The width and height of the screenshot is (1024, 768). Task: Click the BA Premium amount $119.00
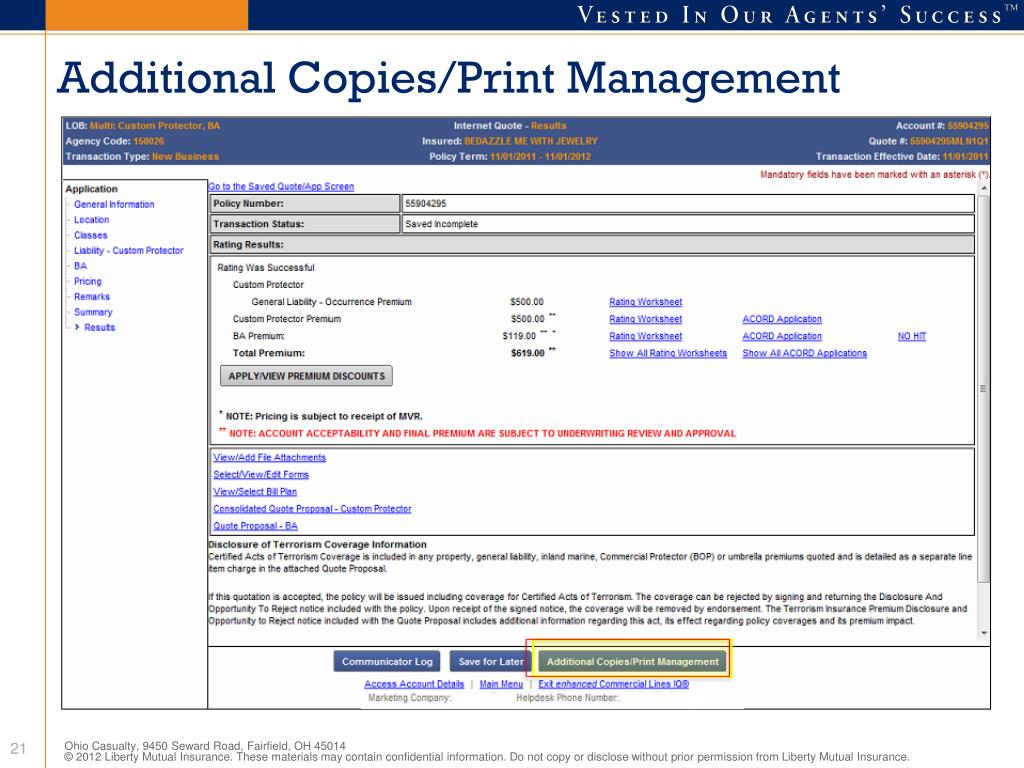[x=519, y=336]
